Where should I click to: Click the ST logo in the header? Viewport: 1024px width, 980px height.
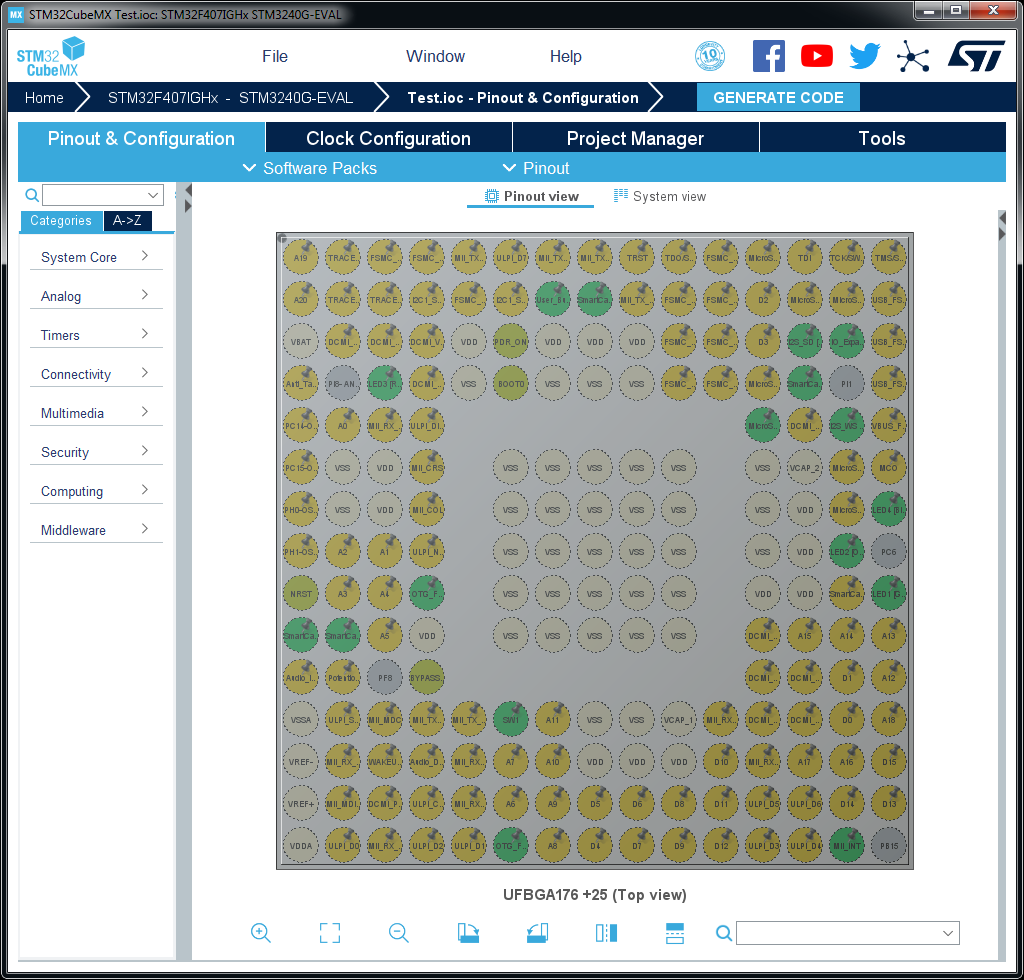(977, 56)
